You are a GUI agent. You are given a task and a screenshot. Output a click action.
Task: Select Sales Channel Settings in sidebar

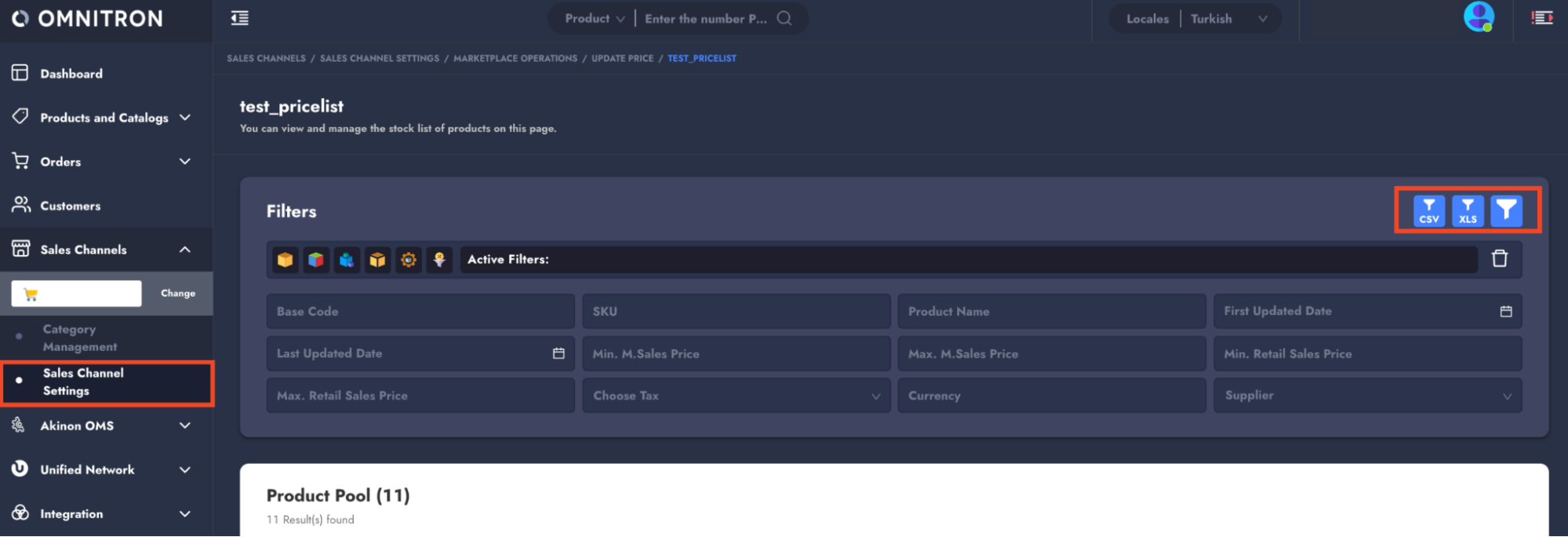coord(83,382)
